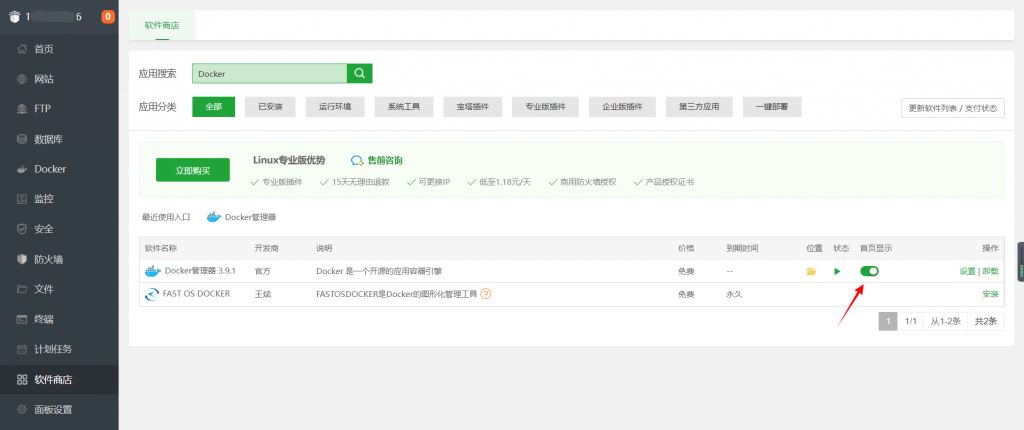Screen dimensions: 1024x430
Task: Click into the 应用搜索 Docker input
Action: coord(270,73)
